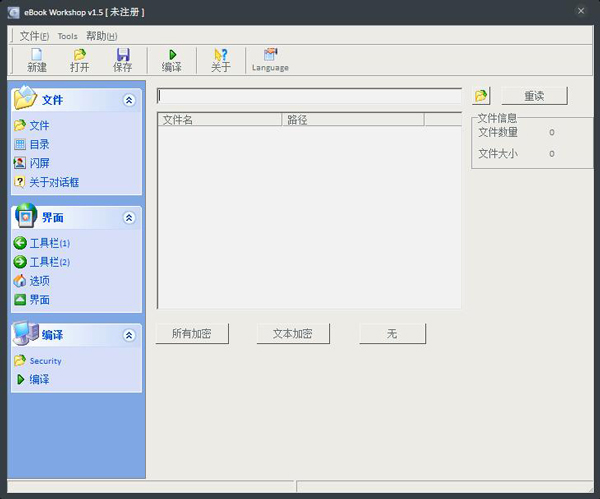
Task: Select 工具栏(1) sidebar item
Action: (42, 243)
